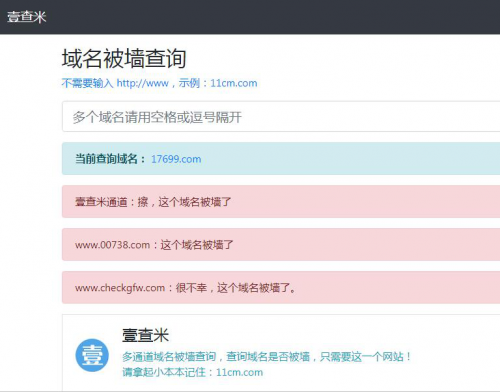Click the hint text showing example 11cm.com
The height and width of the screenshot is (392, 500).
point(159,83)
